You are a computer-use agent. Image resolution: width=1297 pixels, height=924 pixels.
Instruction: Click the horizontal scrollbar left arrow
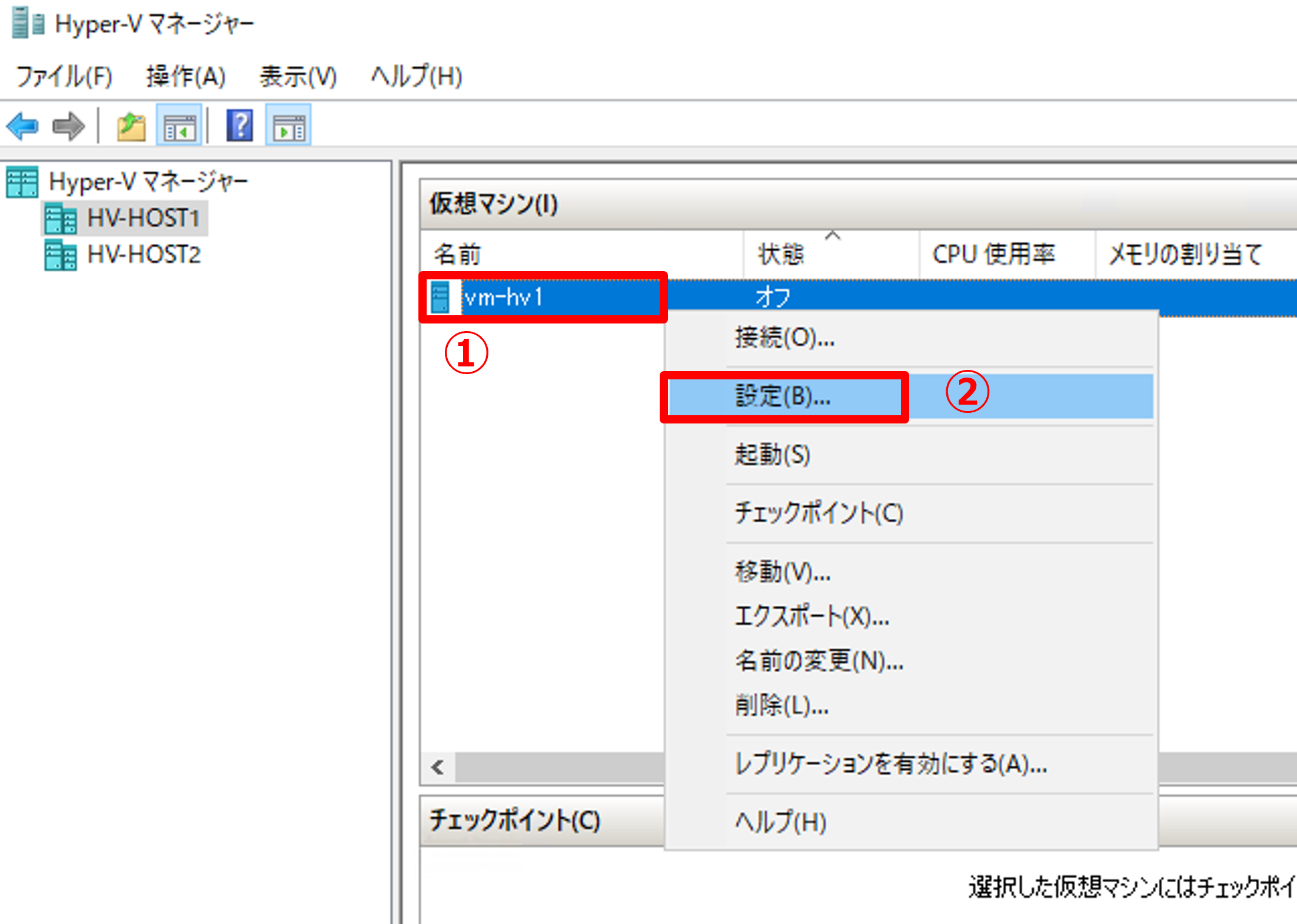pos(437,767)
